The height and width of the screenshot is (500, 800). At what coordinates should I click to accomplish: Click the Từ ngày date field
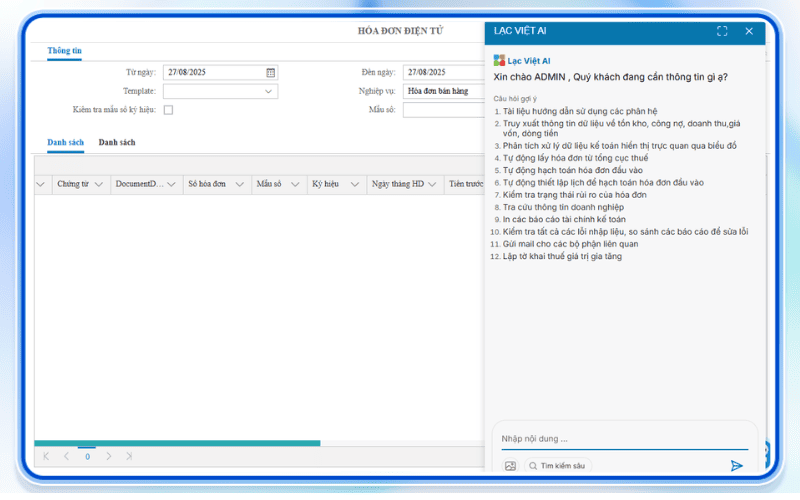(220, 72)
